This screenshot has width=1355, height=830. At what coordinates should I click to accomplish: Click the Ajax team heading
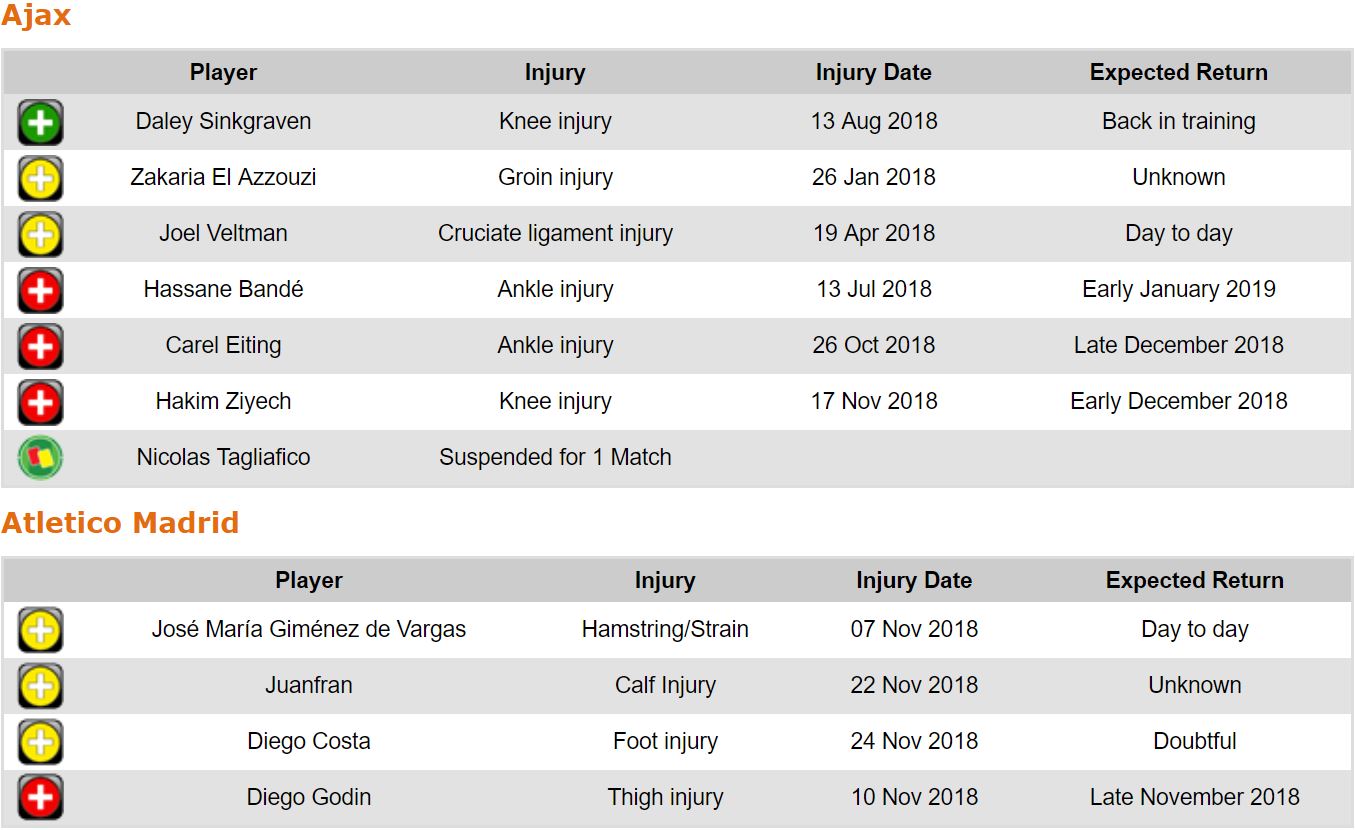pyautogui.click(x=36, y=17)
